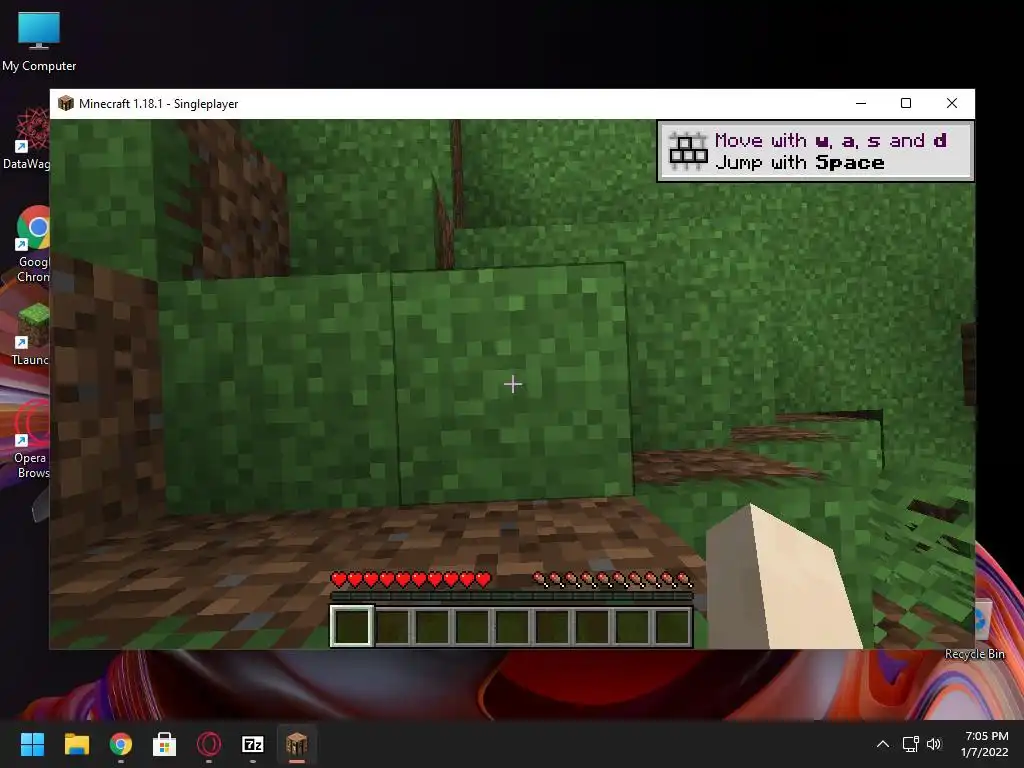This screenshot has height=768, width=1024.
Task: Click the last hotbar slot
Action: [x=673, y=626]
